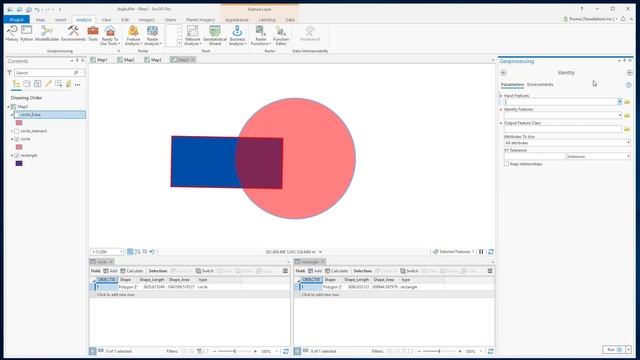
Task: Toggle visibility of the rectangle layer
Action: click(x=17, y=156)
